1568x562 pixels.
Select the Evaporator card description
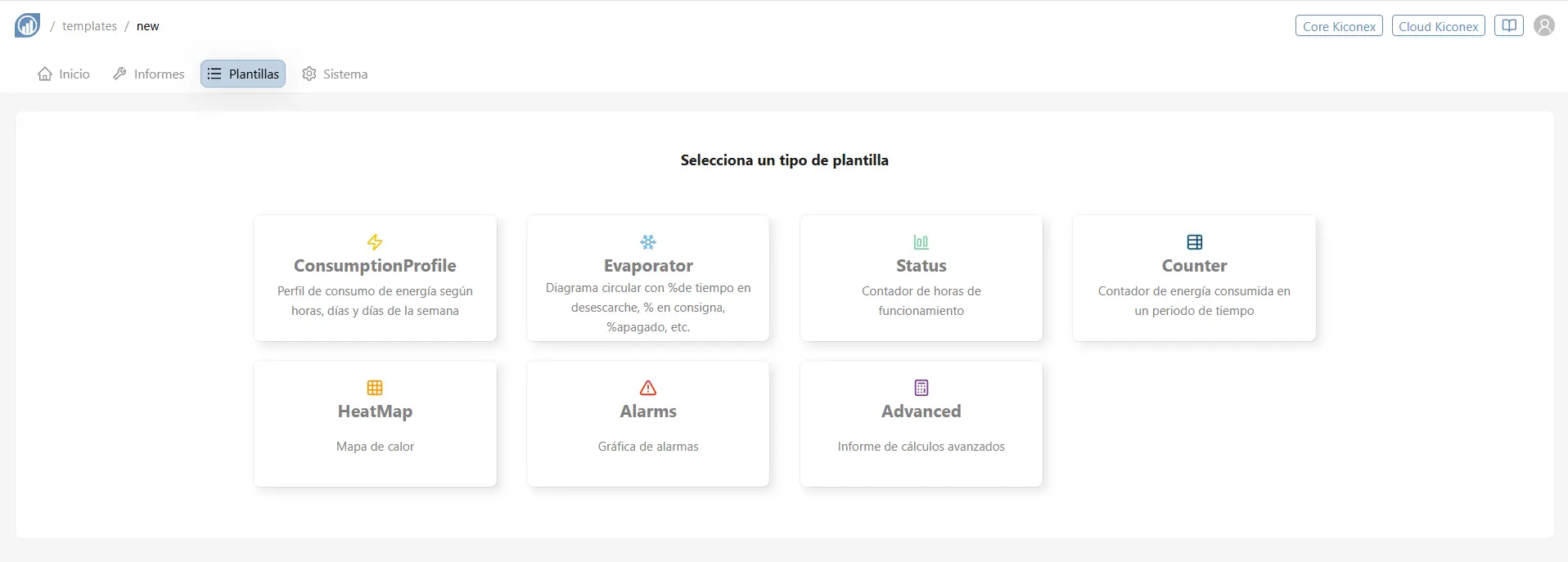click(x=648, y=308)
